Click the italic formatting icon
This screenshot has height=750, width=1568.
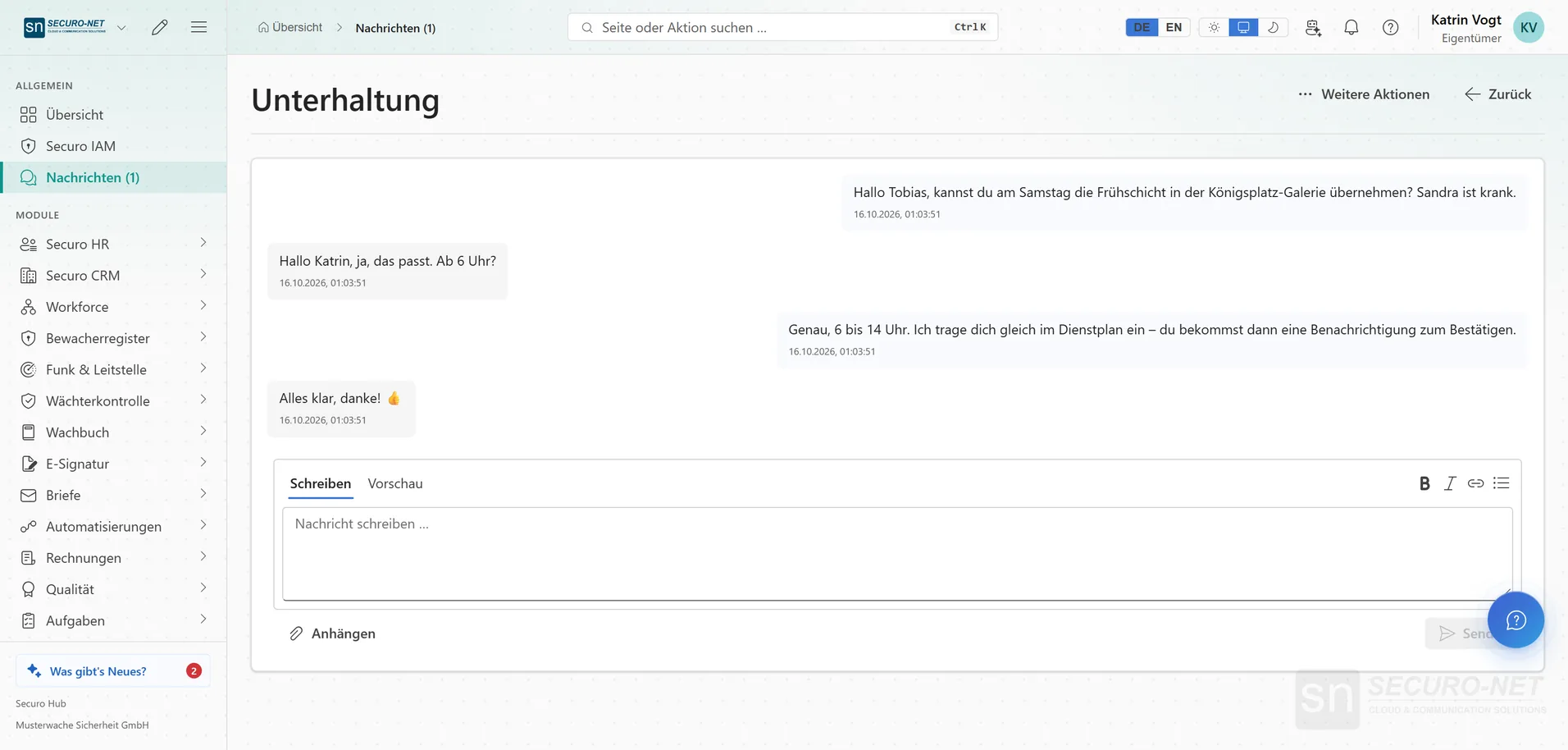coord(1450,483)
